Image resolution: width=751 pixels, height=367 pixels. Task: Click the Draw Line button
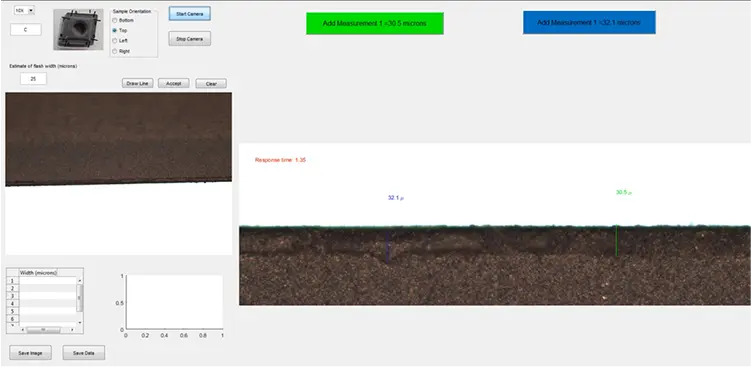click(137, 83)
